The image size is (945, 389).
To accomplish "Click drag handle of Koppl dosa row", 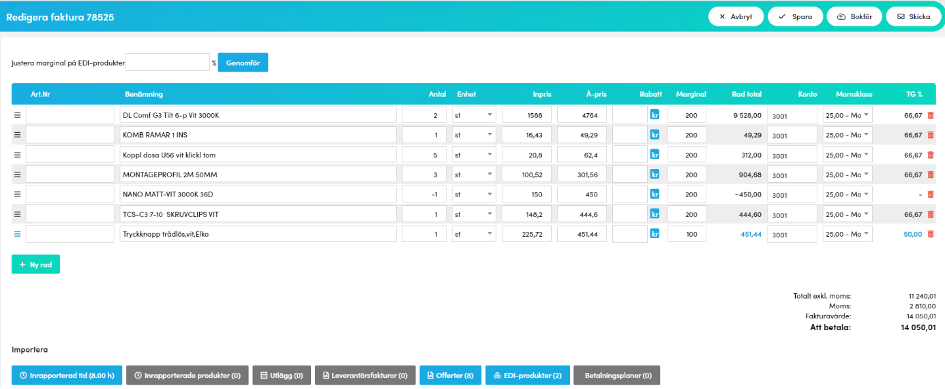I will coord(17,154).
